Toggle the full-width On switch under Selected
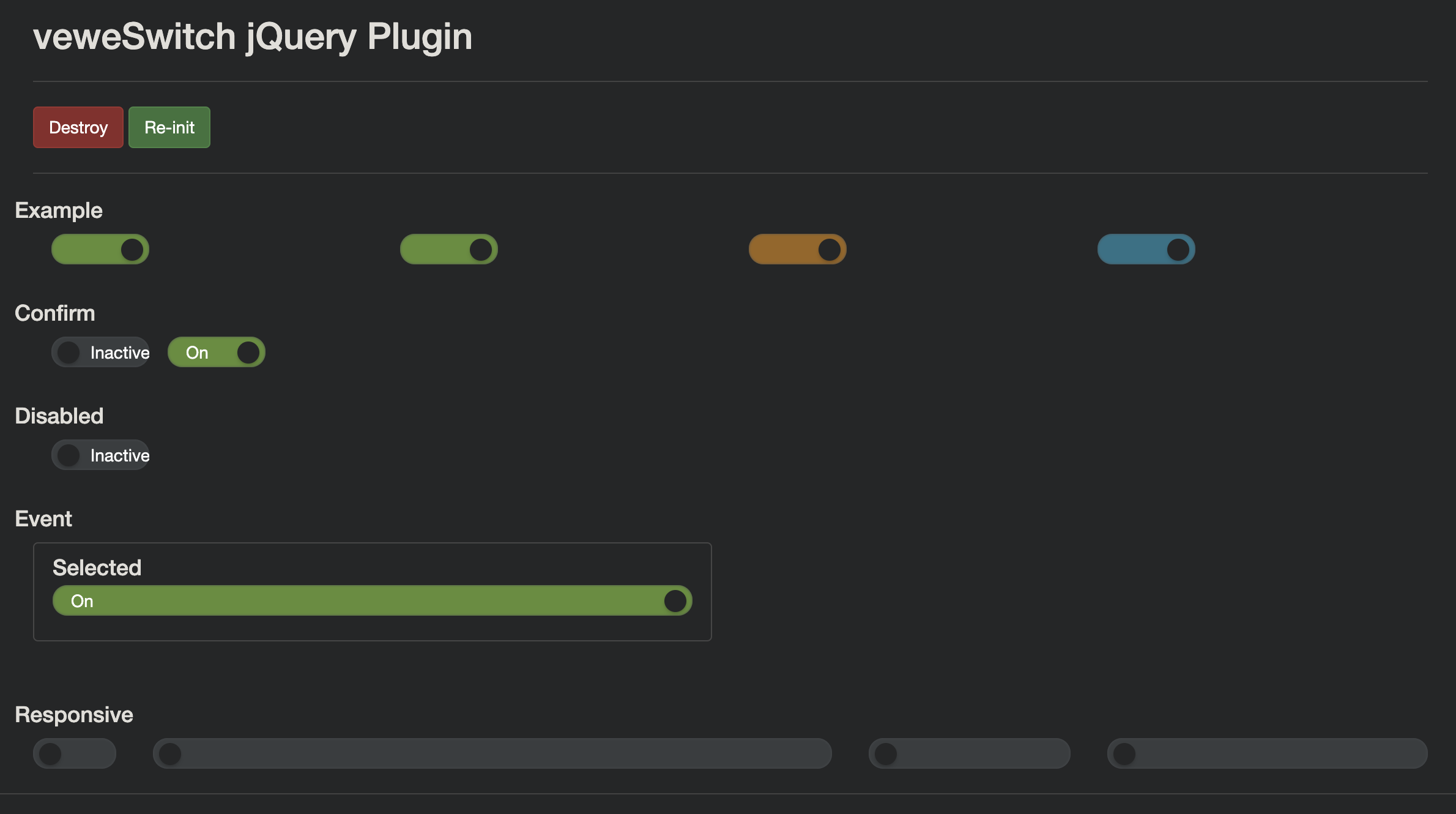The height and width of the screenshot is (814, 1456). (371, 600)
